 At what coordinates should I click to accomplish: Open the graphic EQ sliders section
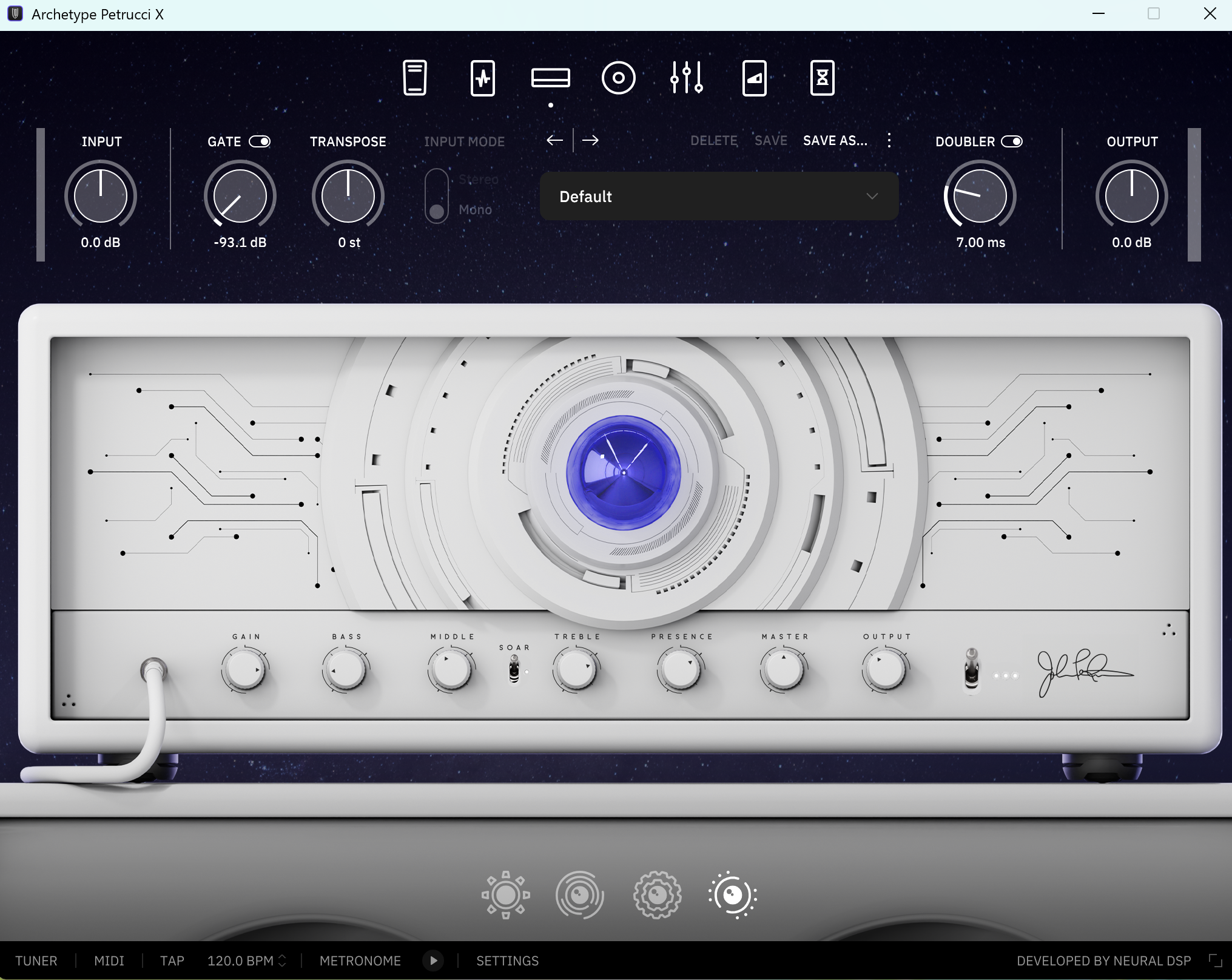coord(687,78)
